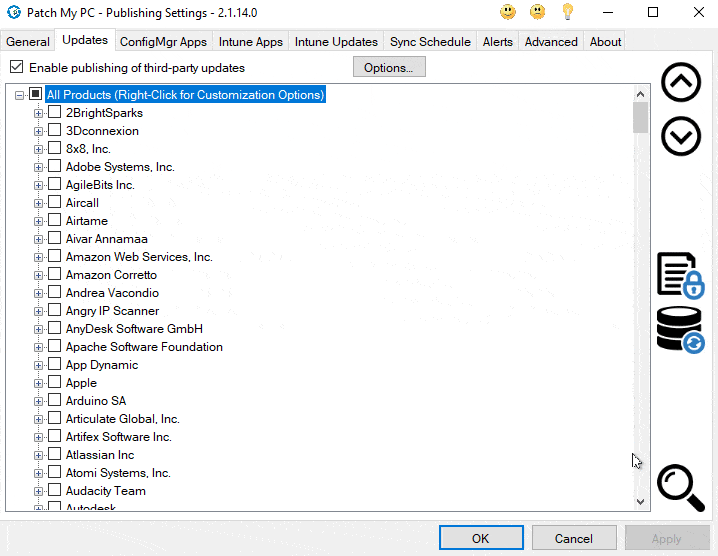Click the light bulb idea icon
This screenshot has width=718, height=556.
(x=568, y=12)
